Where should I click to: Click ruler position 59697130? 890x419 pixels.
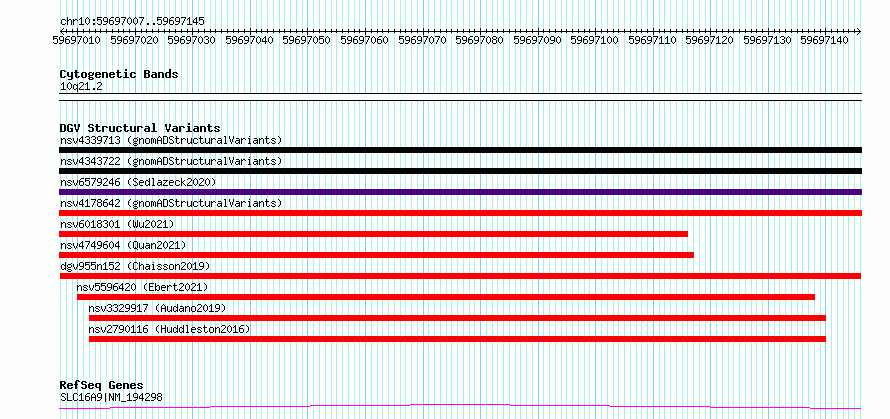(x=768, y=40)
